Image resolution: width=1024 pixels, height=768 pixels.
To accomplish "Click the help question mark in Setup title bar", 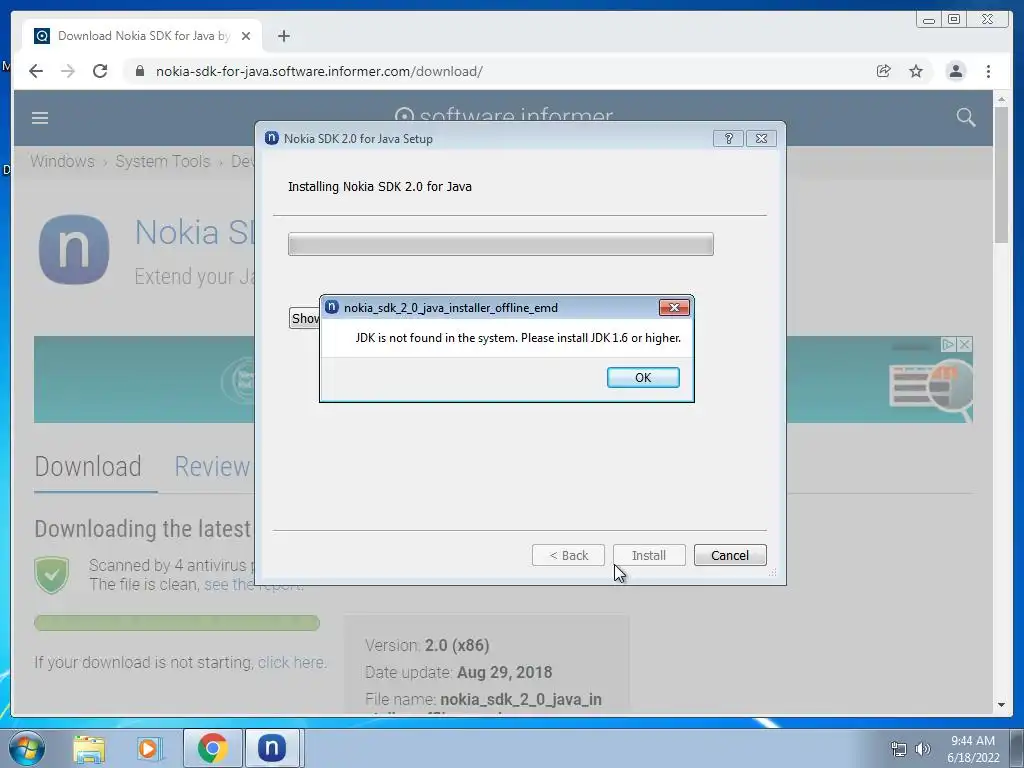I will (728, 138).
